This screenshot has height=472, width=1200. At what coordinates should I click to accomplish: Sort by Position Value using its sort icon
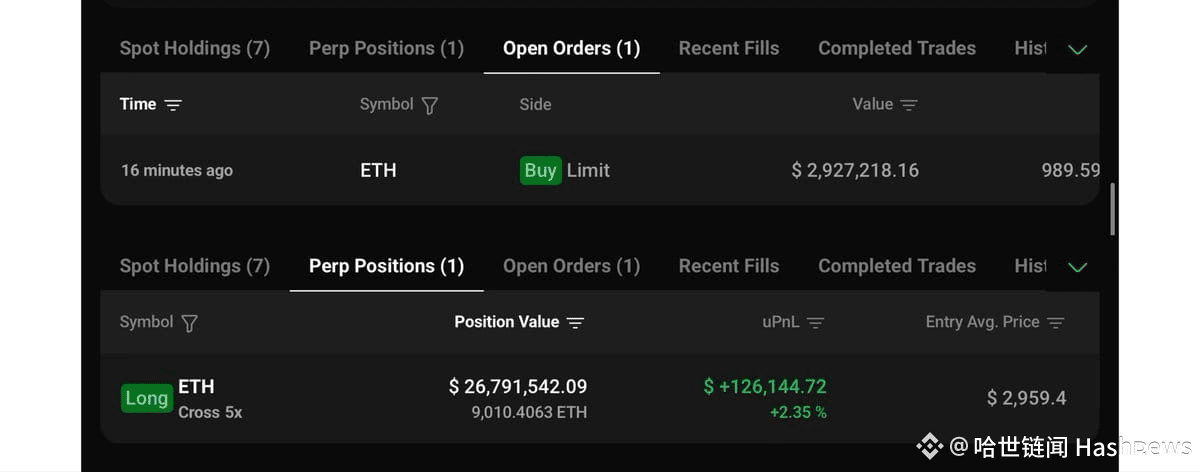pos(575,323)
